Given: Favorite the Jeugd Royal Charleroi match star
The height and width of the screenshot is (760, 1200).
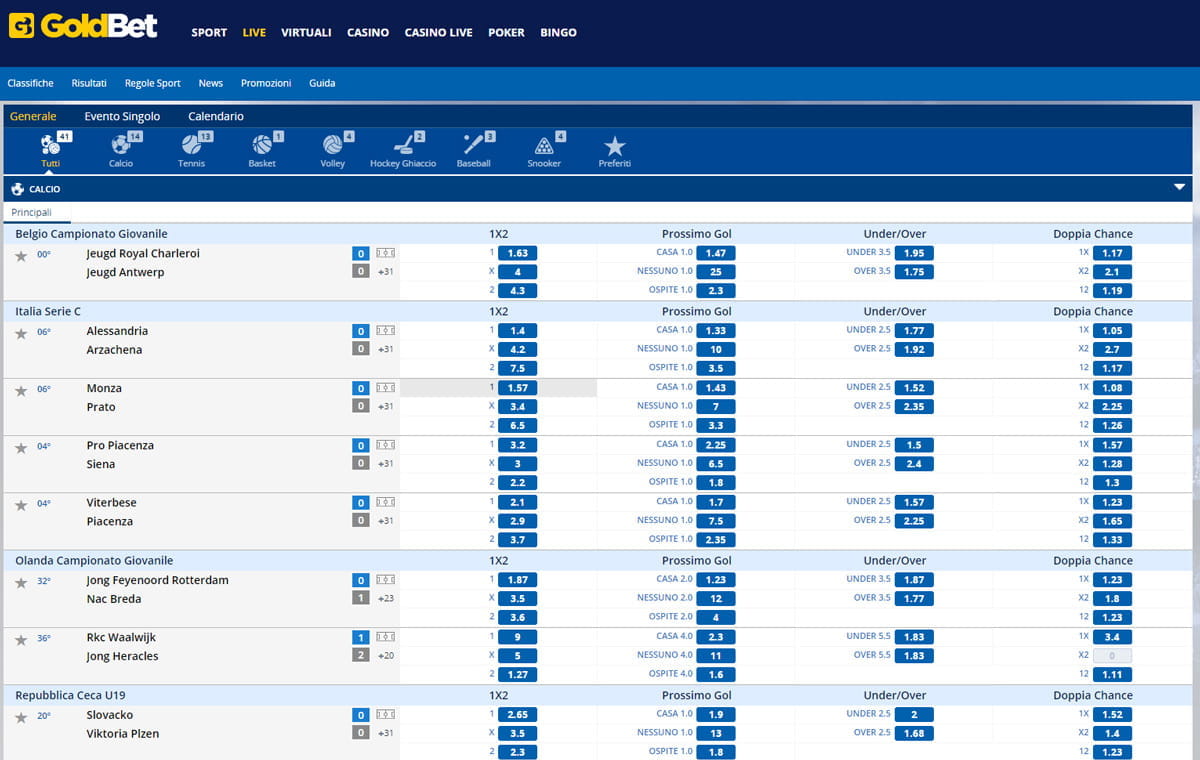Looking at the screenshot, I should pos(21,256).
